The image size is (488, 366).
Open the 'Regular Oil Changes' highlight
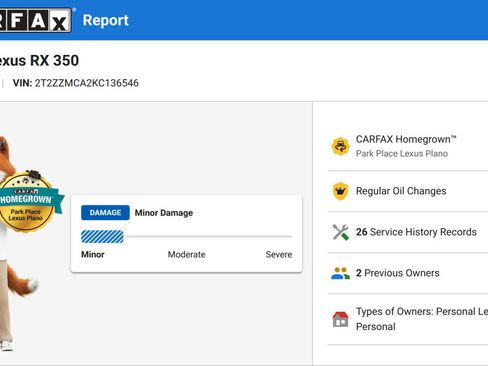click(x=408, y=191)
